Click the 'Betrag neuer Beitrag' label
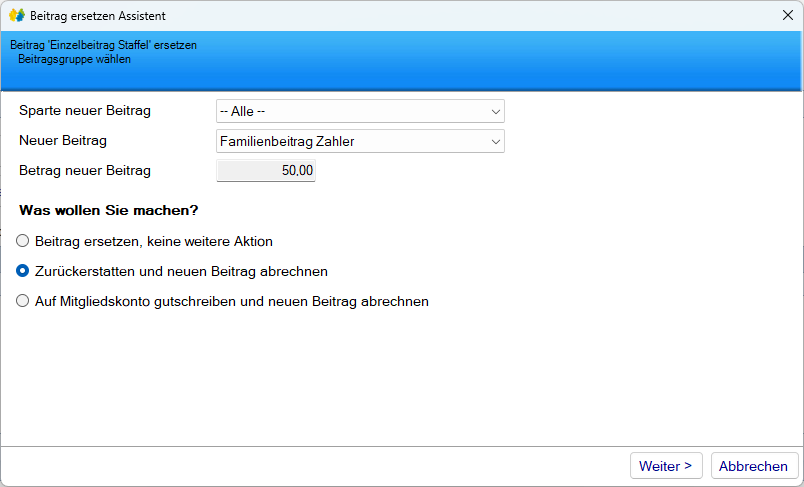This screenshot has height=487, width=804. [85, 171]
